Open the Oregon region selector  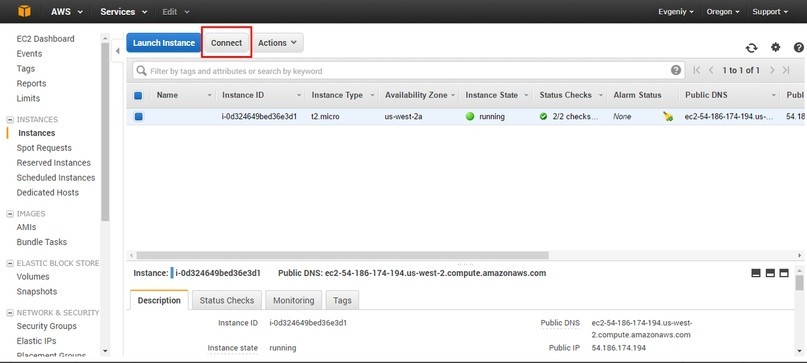[x=723, y=11]
